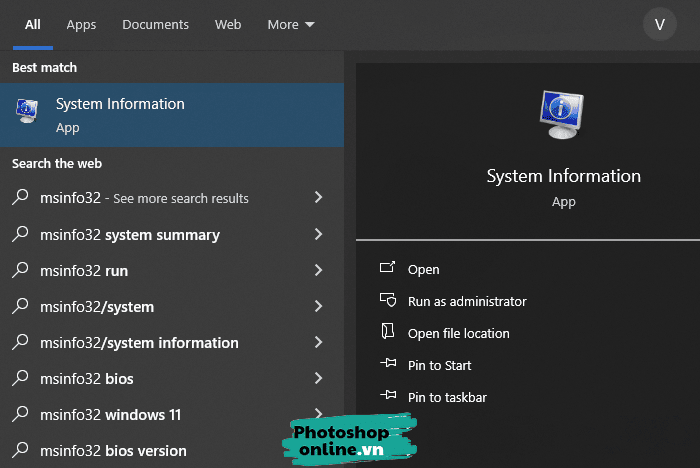The image size is (700, 468).
Task: Click the Open icon in right panel
Action: 388,269
